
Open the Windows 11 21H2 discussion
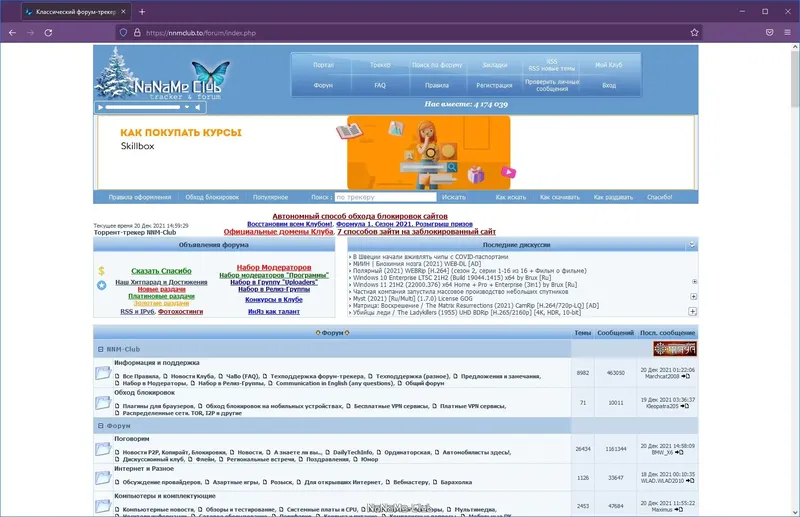[465, 285]
